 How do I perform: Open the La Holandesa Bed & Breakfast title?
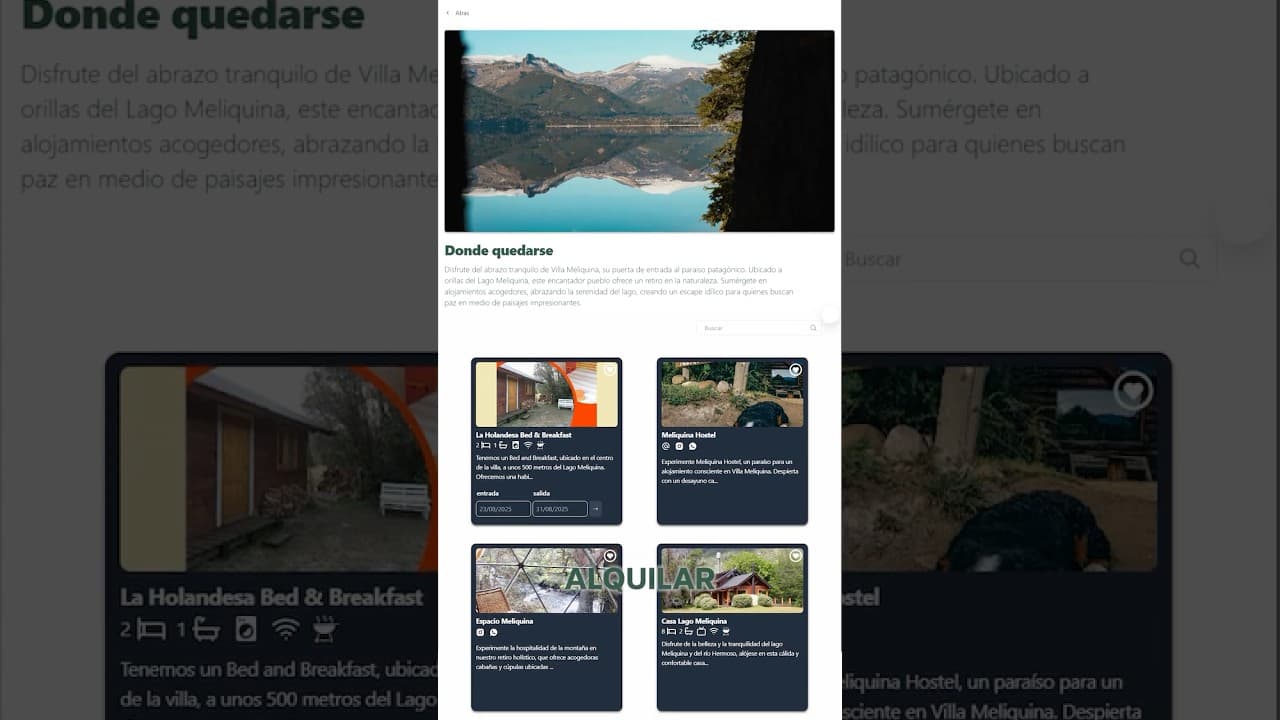pyautogui.click(x=524, y=435)
